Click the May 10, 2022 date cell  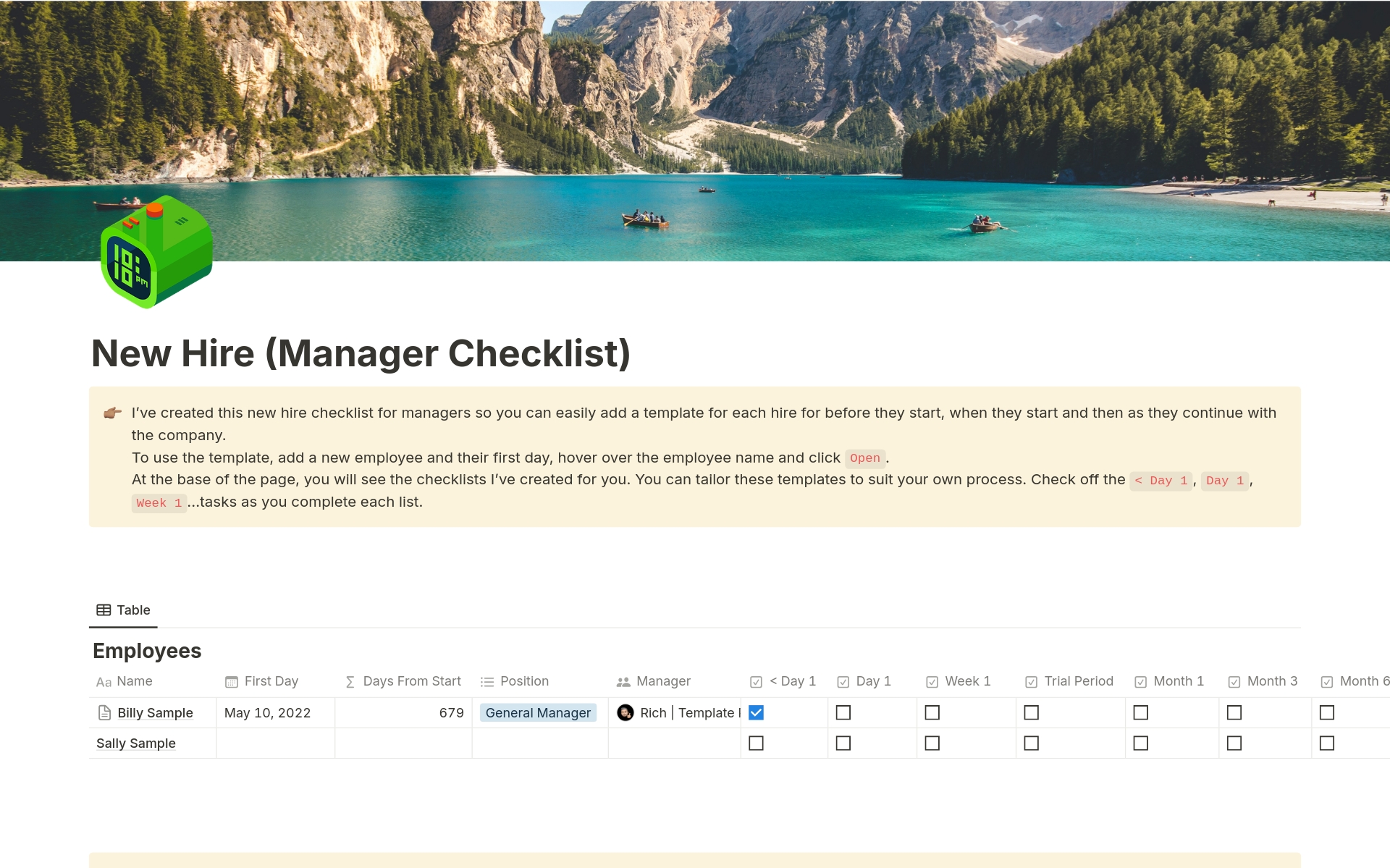[267, 713]
